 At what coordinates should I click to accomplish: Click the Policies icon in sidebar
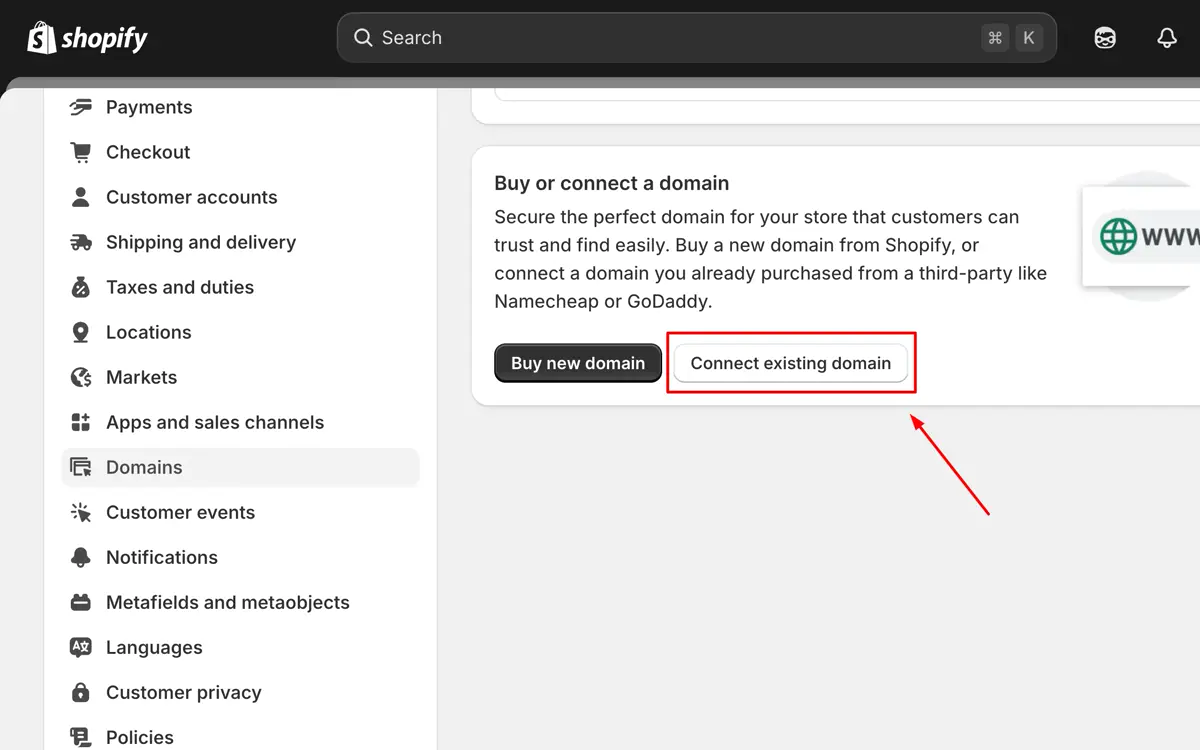[x=81, y=737]
